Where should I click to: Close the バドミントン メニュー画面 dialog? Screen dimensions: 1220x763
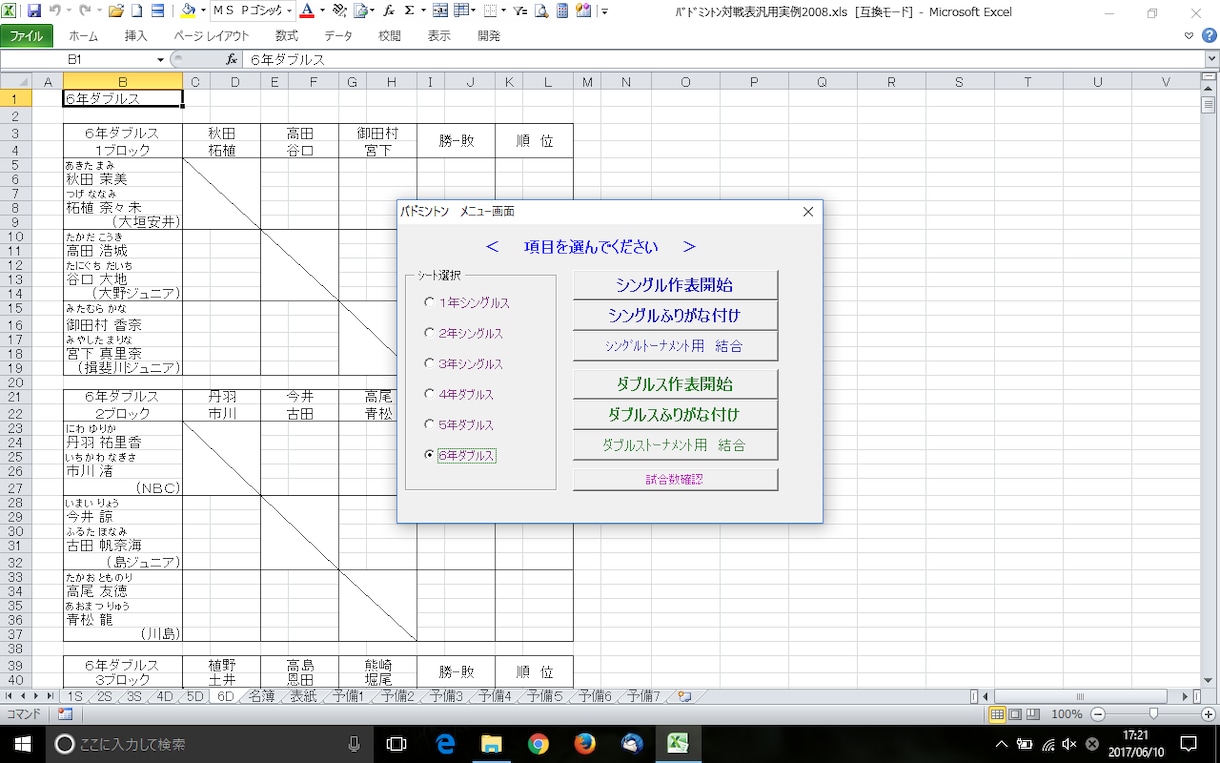click(x=808, y=212)
